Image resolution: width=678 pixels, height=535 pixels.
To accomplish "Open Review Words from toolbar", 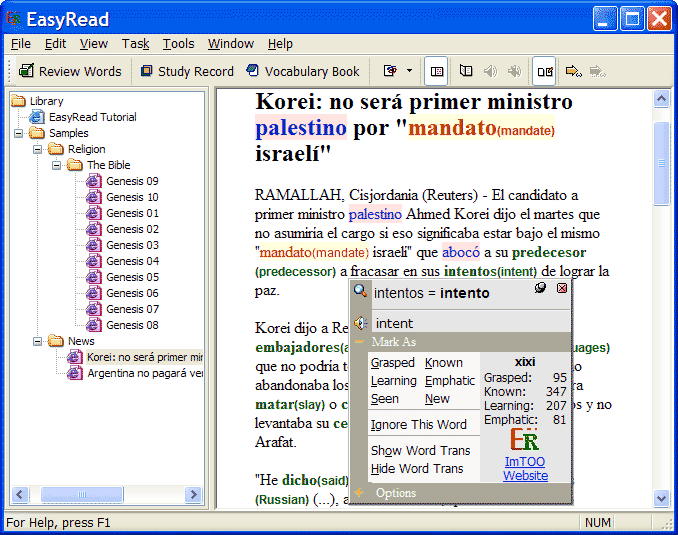I will [70, 71].
